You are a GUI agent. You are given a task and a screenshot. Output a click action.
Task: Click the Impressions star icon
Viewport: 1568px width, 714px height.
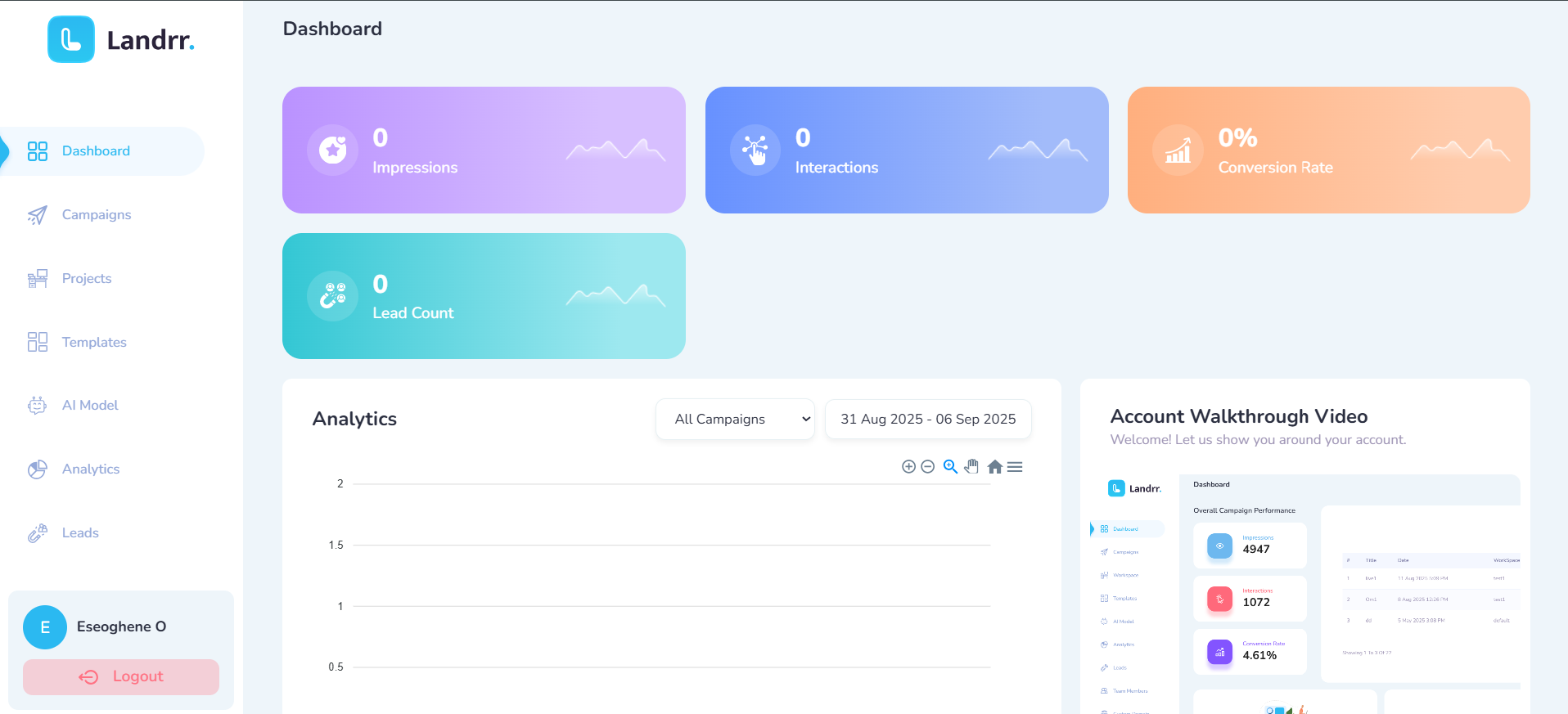(333, 150)
